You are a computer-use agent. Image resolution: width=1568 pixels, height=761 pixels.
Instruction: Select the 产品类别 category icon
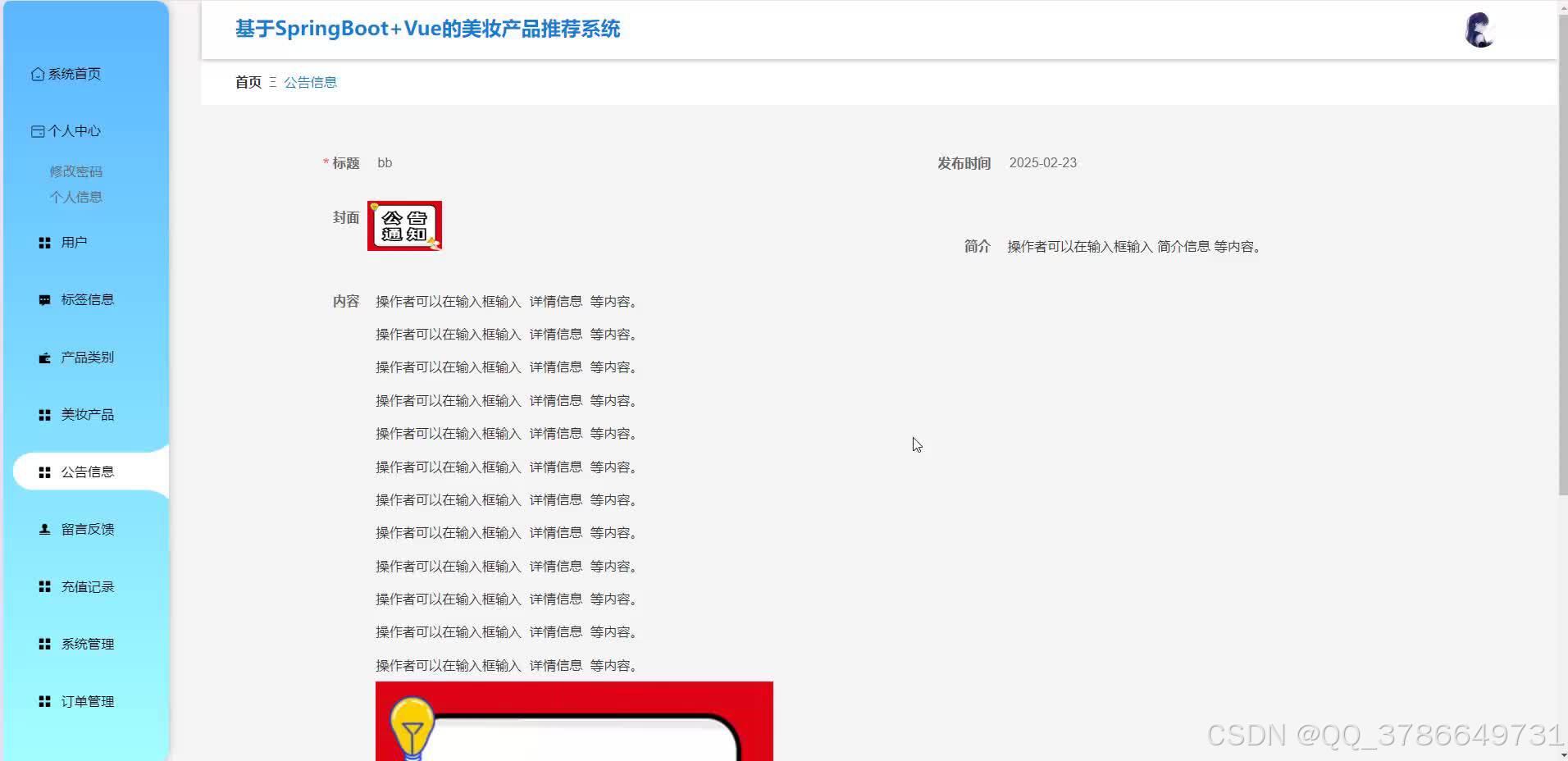click(x=43, y=357)
